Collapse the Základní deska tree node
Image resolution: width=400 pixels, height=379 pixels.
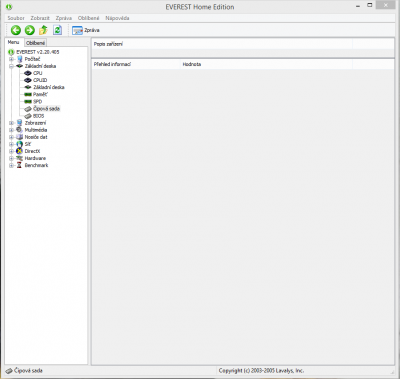point(11,66)
